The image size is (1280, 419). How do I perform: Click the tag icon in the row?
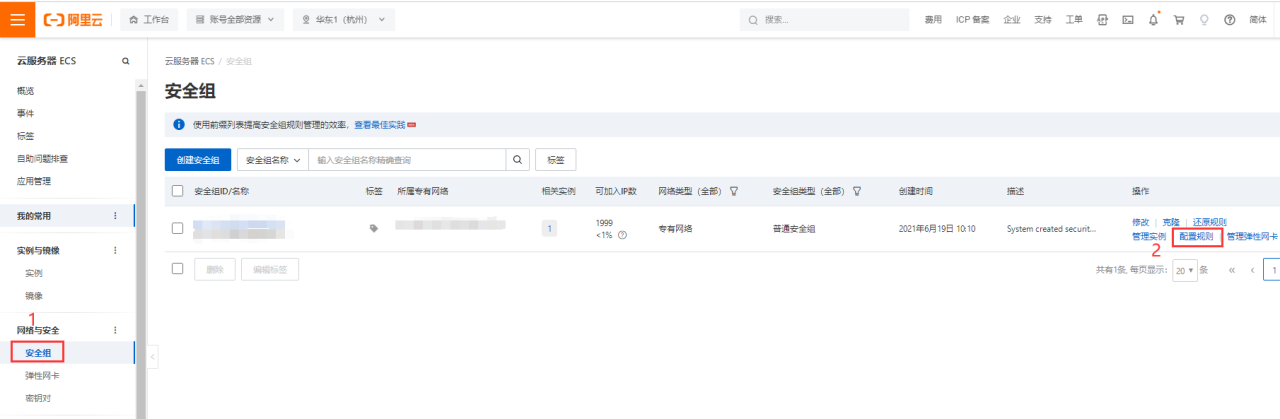(x=374, y=228)
